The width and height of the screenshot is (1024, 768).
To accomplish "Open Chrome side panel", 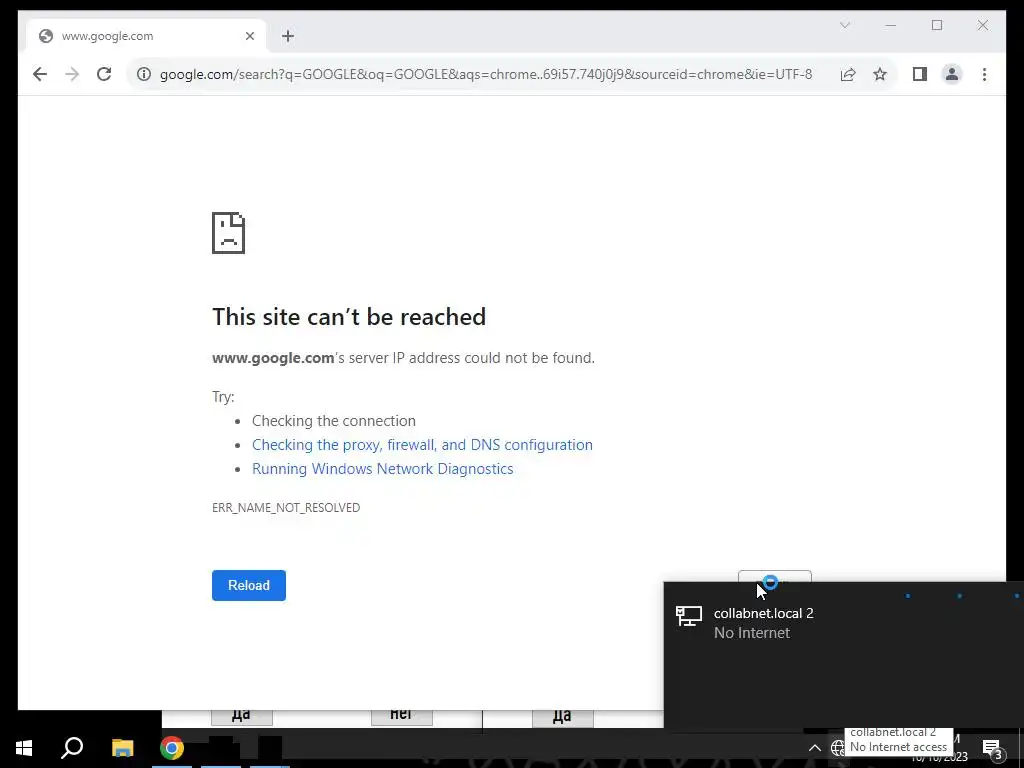I will [x=920, y=74].
